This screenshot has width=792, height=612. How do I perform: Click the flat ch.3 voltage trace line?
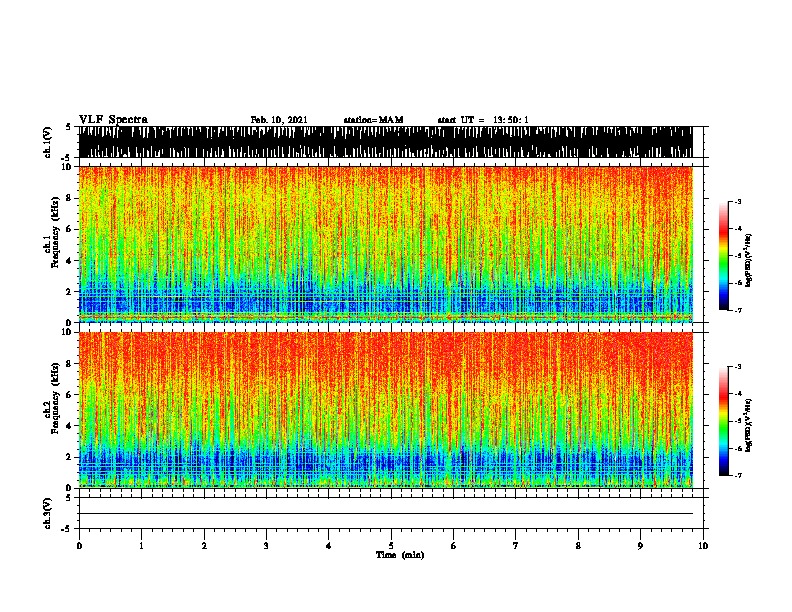[385, 514]
